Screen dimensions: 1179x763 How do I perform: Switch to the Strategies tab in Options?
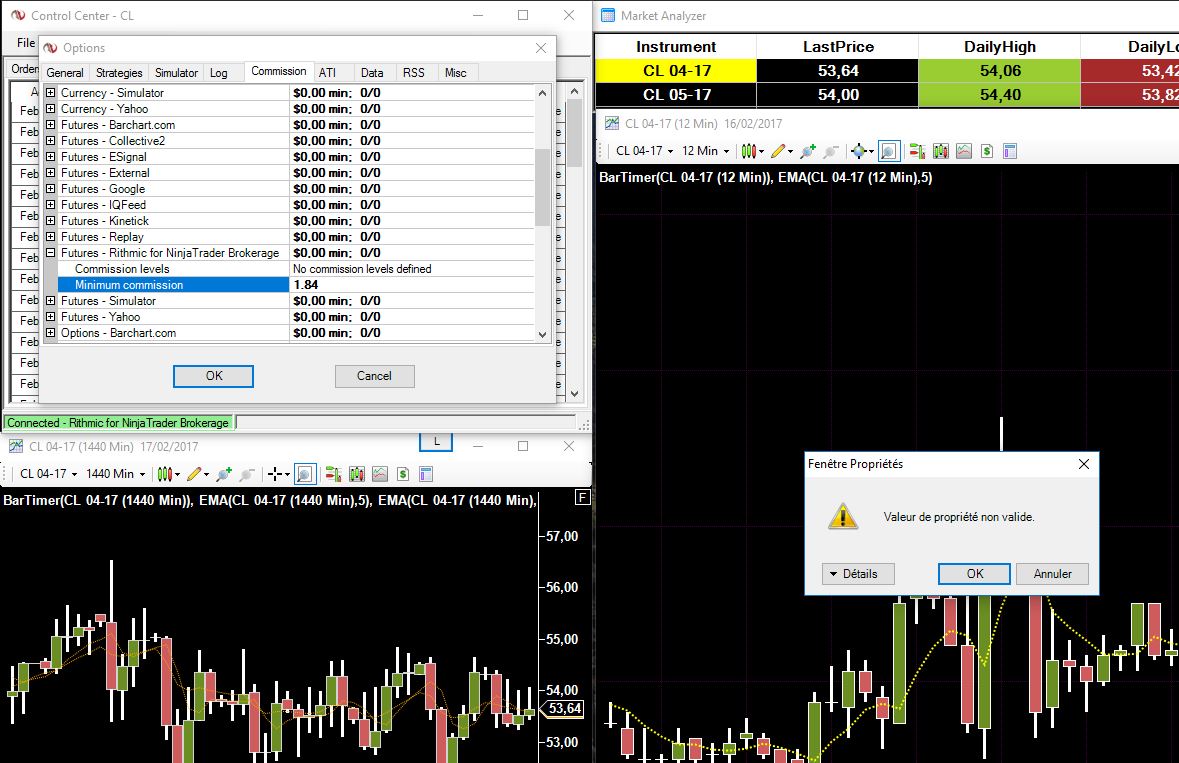tap(119, 73)
